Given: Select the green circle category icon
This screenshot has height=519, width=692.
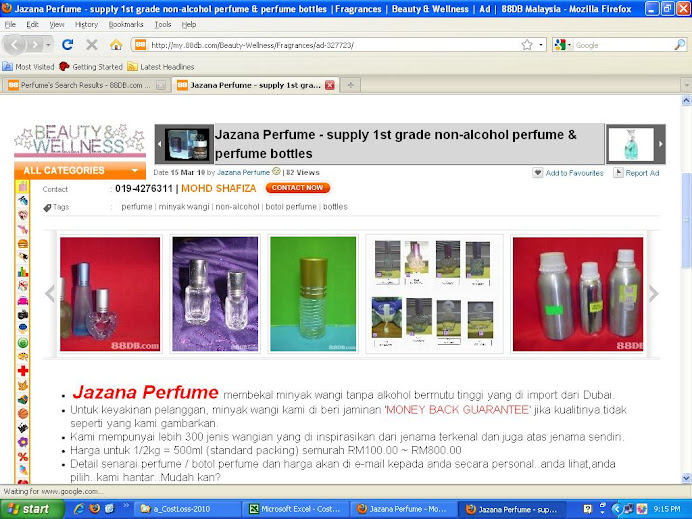Looking at the screenshot, I should point(23,342).
